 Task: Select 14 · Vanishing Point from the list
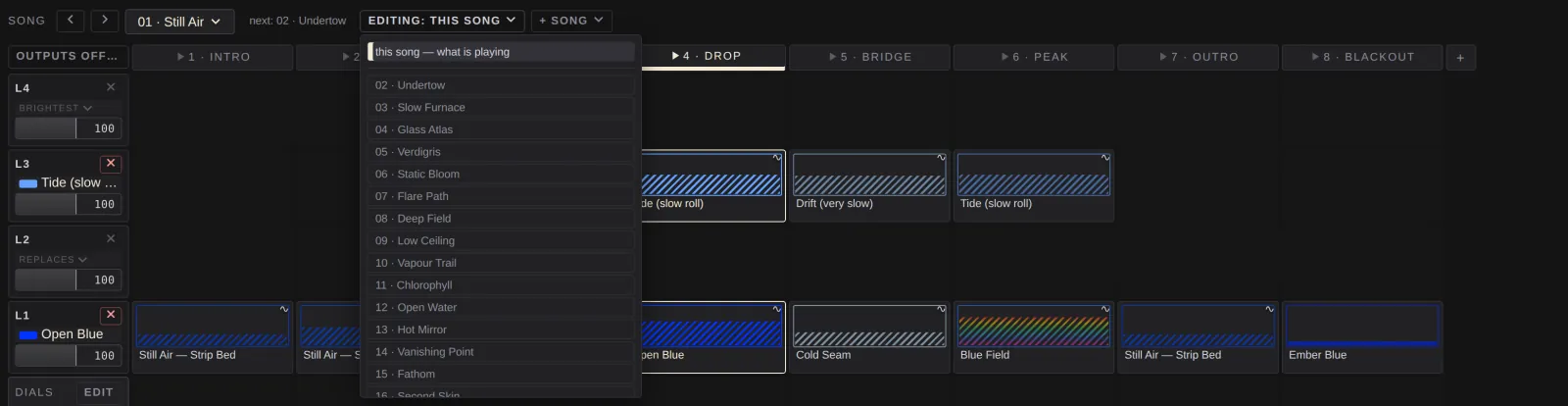(501, 352)
